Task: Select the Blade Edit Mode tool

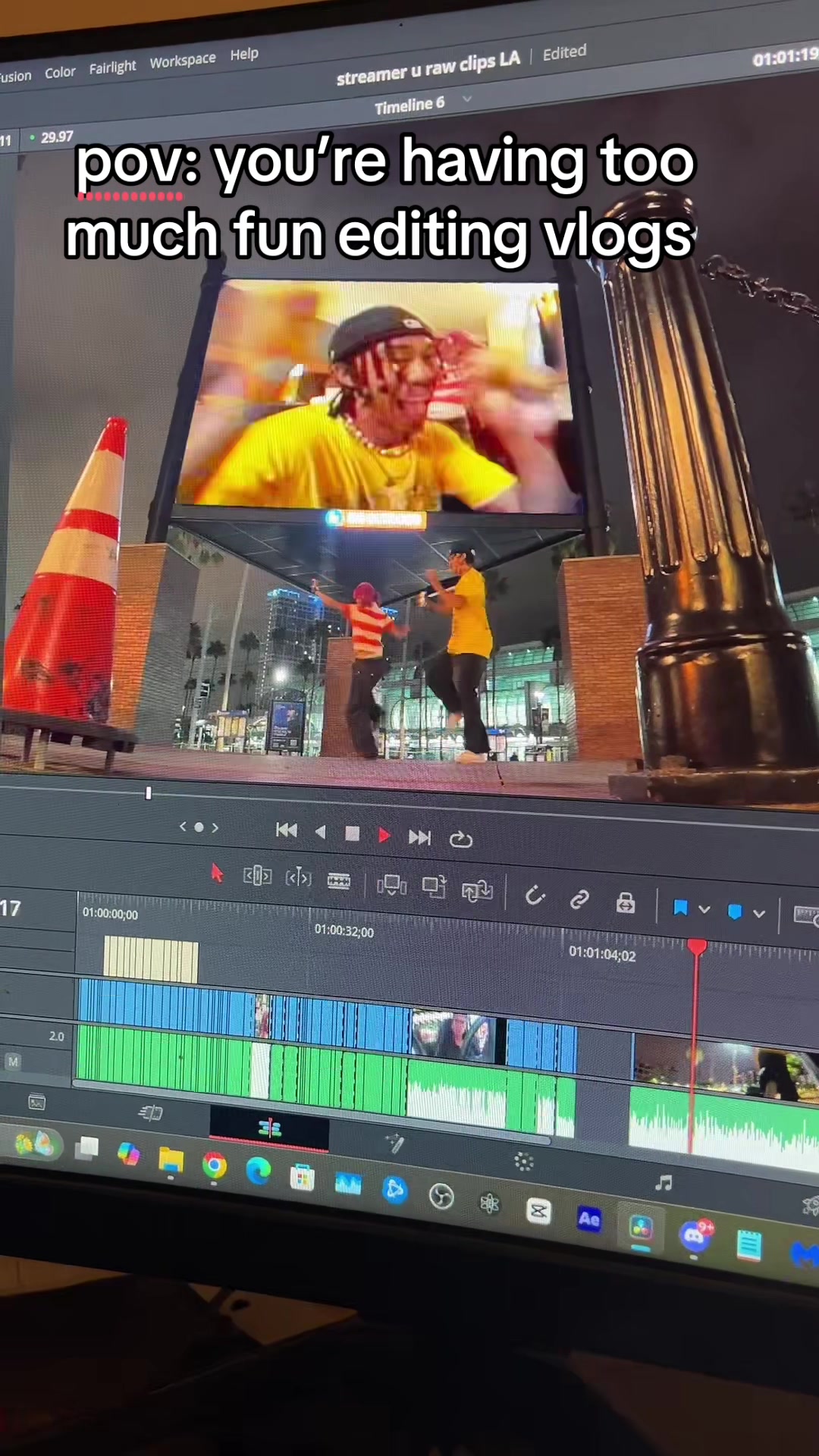Action: coord(339,880)
